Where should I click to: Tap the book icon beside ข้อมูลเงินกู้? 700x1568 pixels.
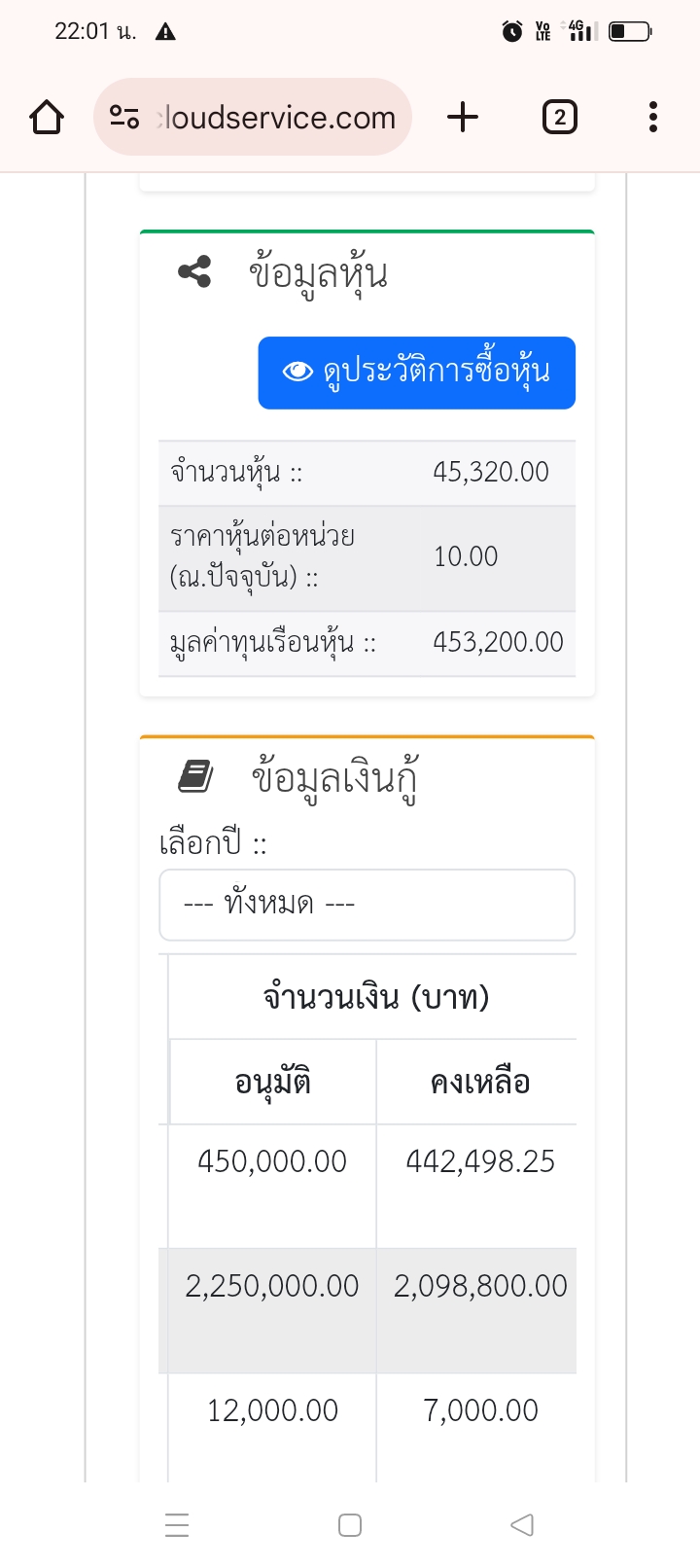click(195, 777)
